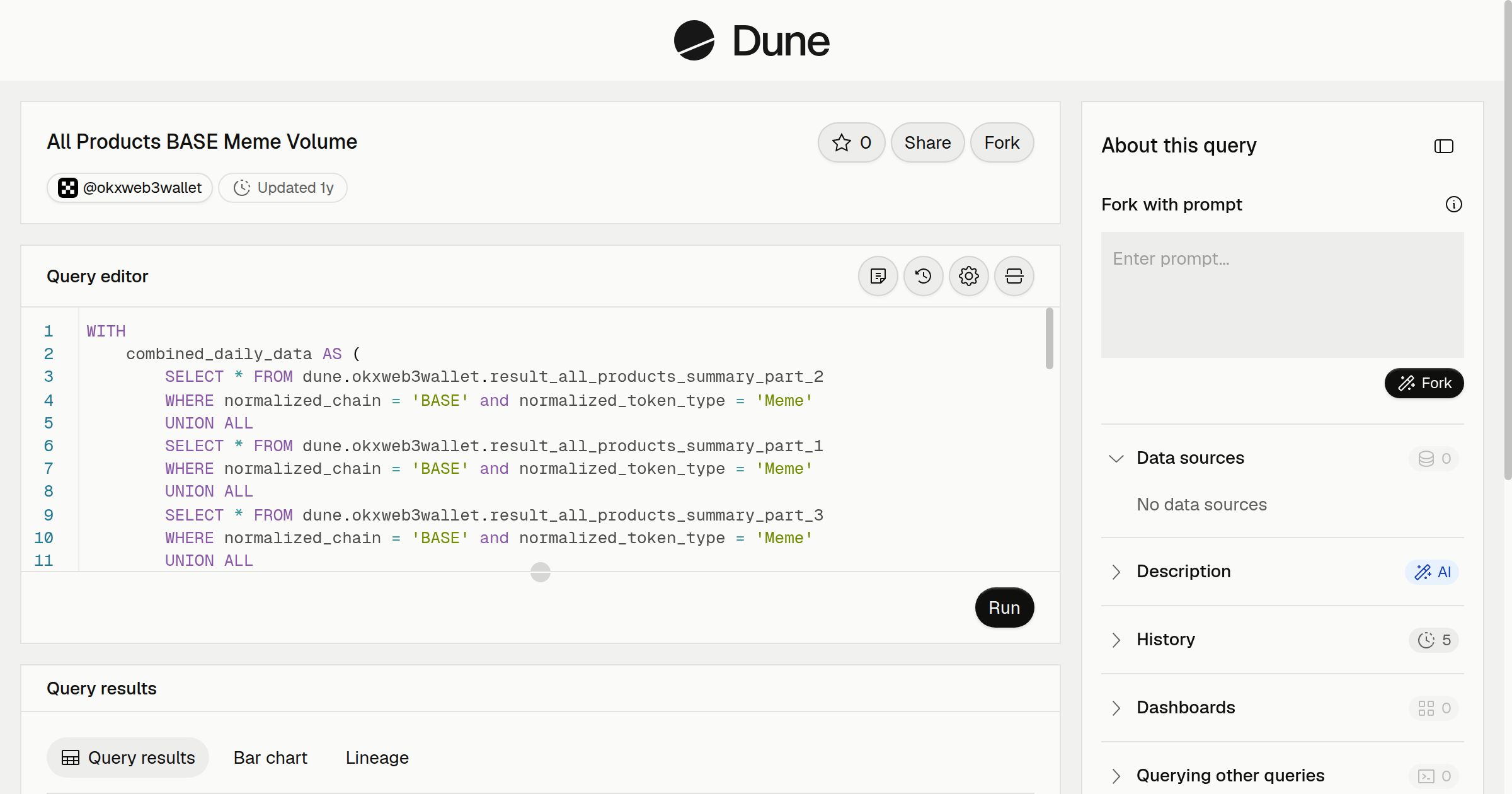Screen dimensions: 1512x794
Task: Expand Querying other queries section
Action: point(1116,776)
